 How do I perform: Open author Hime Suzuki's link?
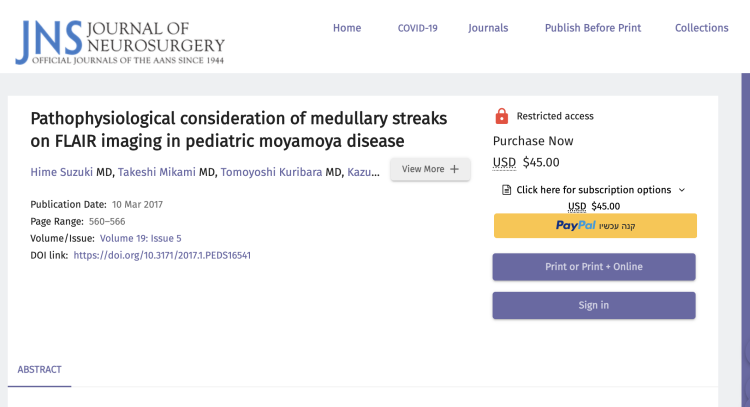tap(62, 172)
